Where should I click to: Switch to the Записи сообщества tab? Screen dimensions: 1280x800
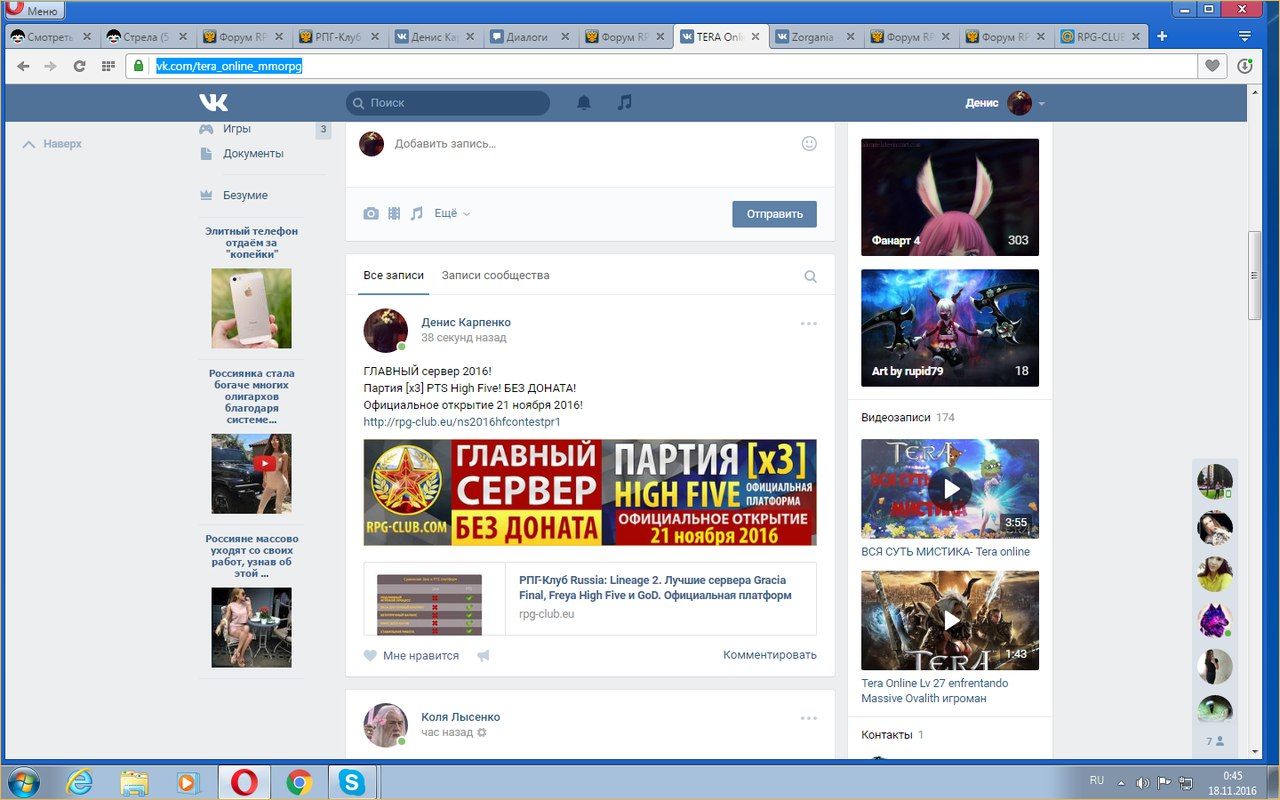point(496,275)
